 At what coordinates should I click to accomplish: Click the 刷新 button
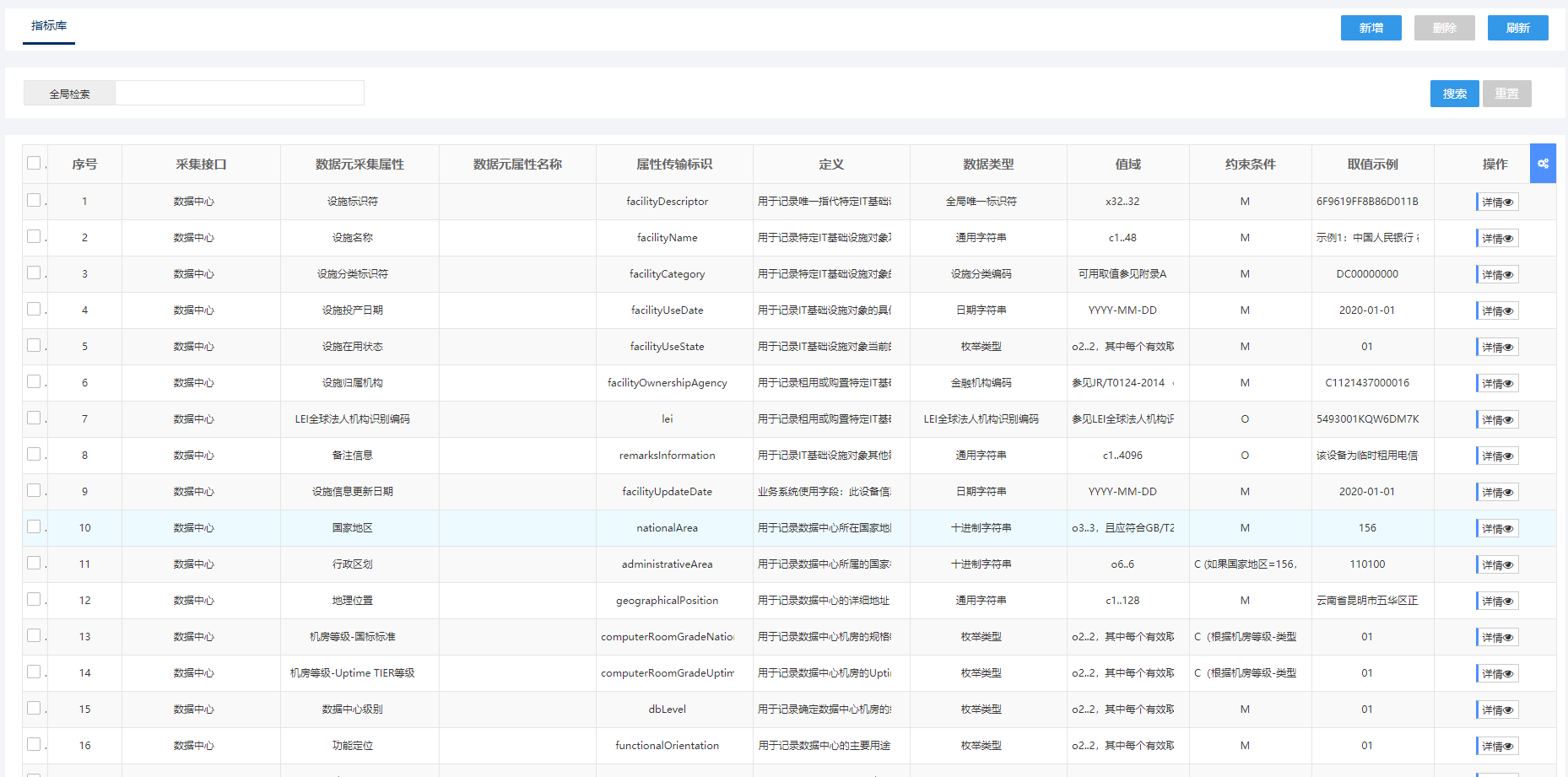tap(1518, 28)
